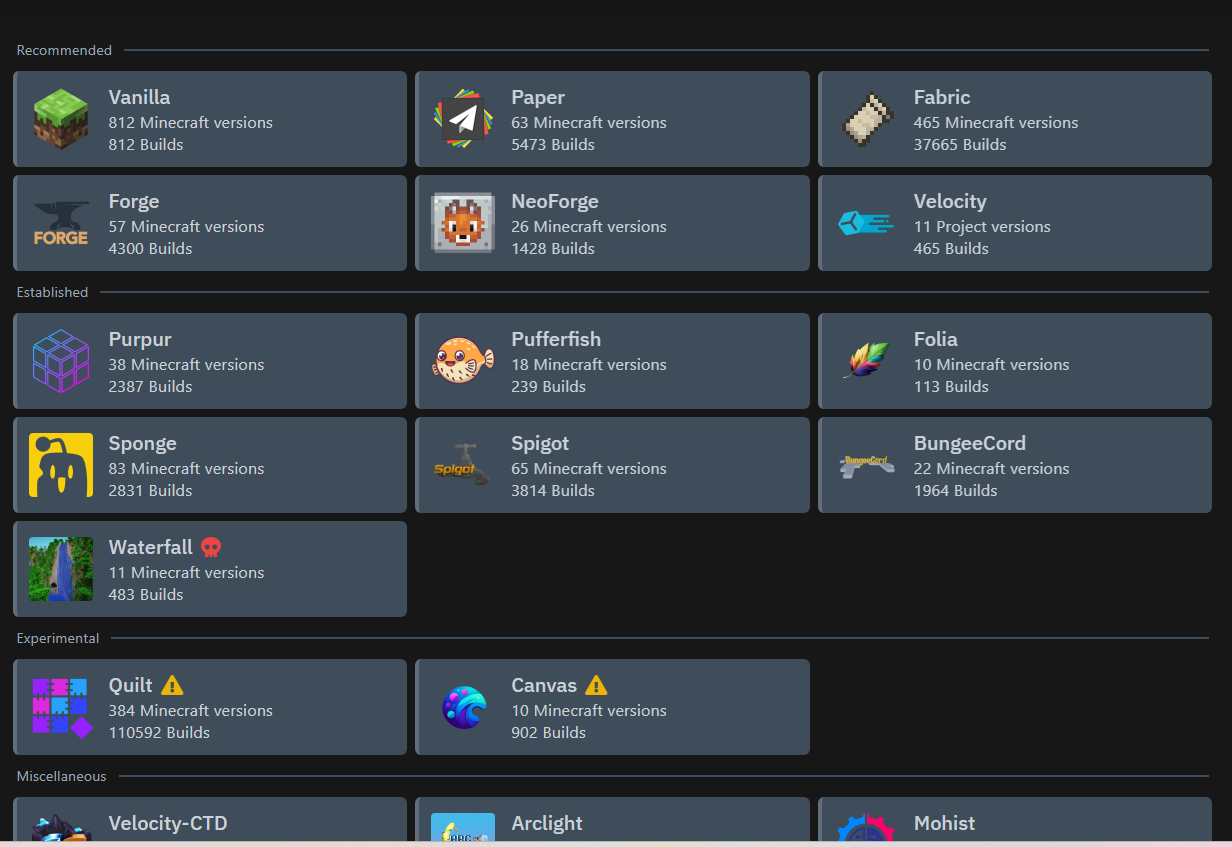
Task: Click the "902 Builds" text
Action: pyautogui.click(x=548, y=732)
